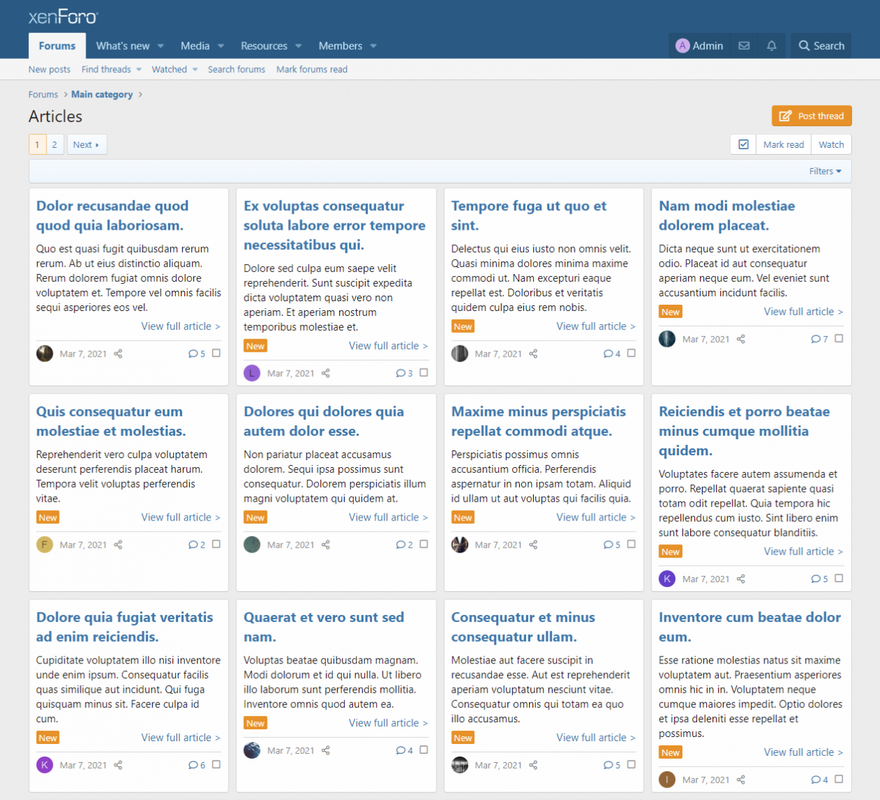Screen dimensions: 880x800
Task: Expand the Find threads dropdown arrow
Action: tap(139, 70)
